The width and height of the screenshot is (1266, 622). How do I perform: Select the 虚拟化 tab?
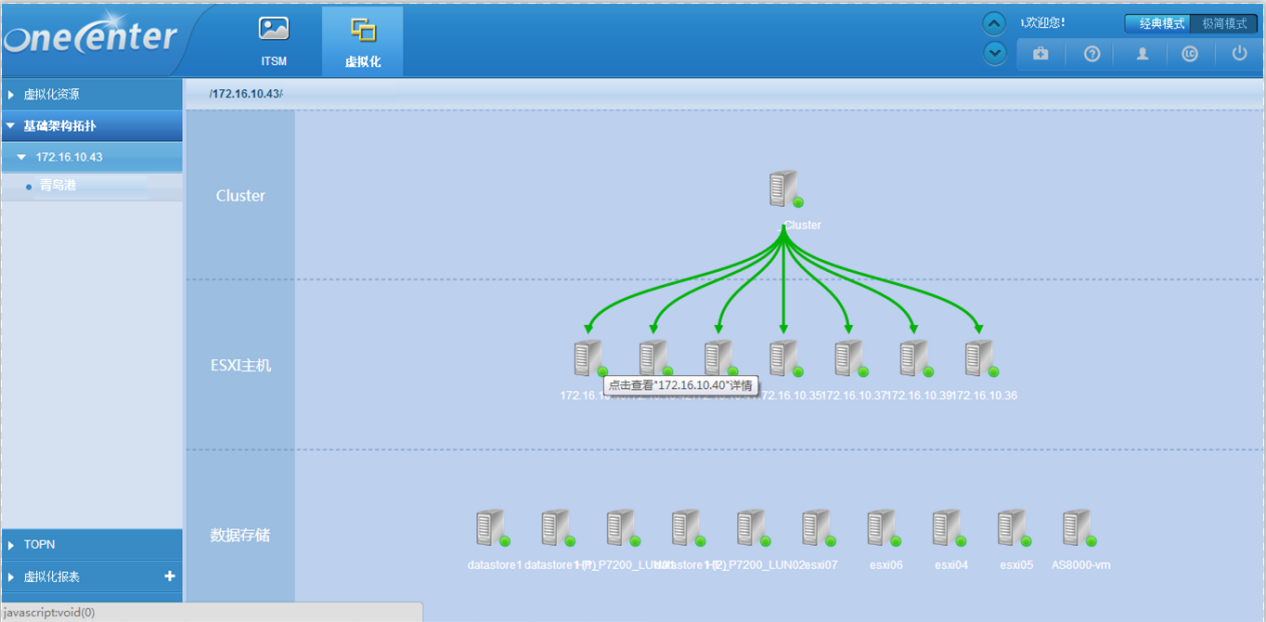(x=362, y=41)
